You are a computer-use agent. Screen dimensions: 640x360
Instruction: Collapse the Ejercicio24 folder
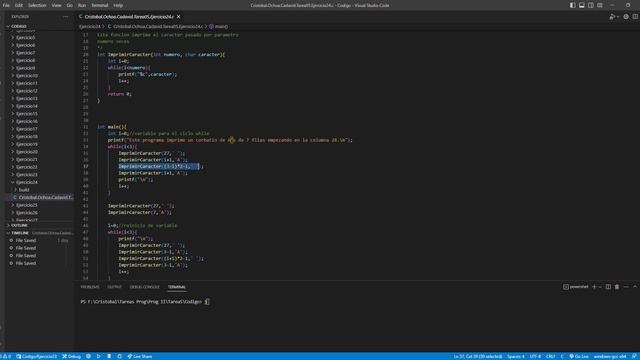(x=39, y=182)
